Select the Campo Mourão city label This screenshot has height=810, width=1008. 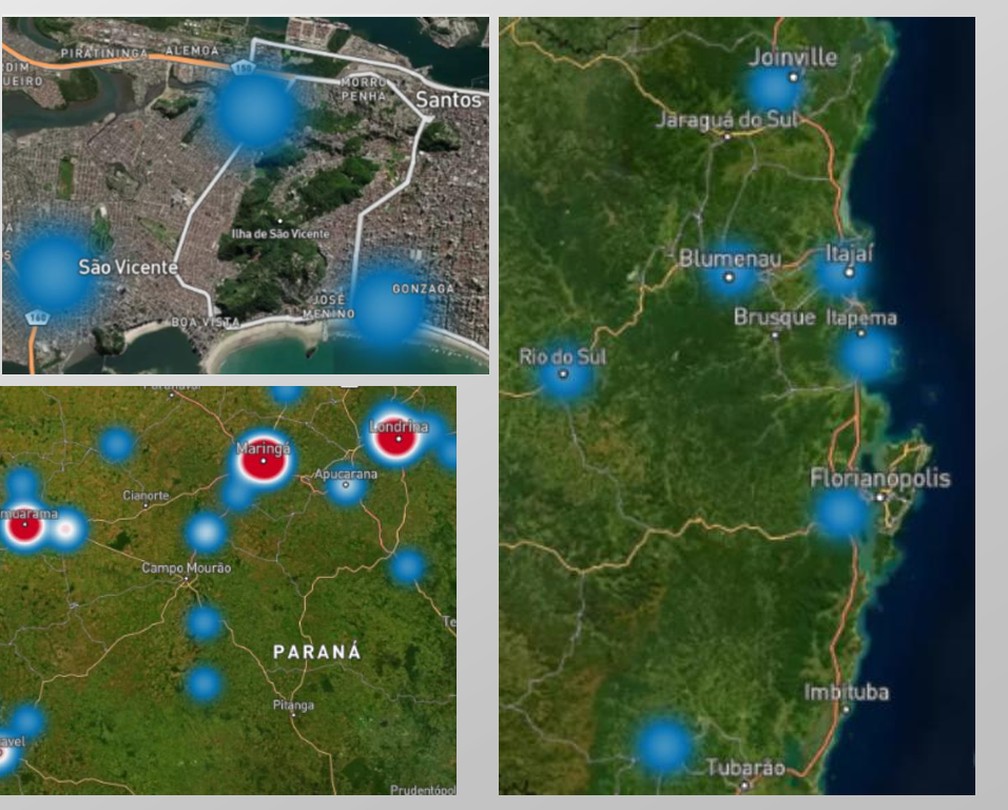point(186,568)
